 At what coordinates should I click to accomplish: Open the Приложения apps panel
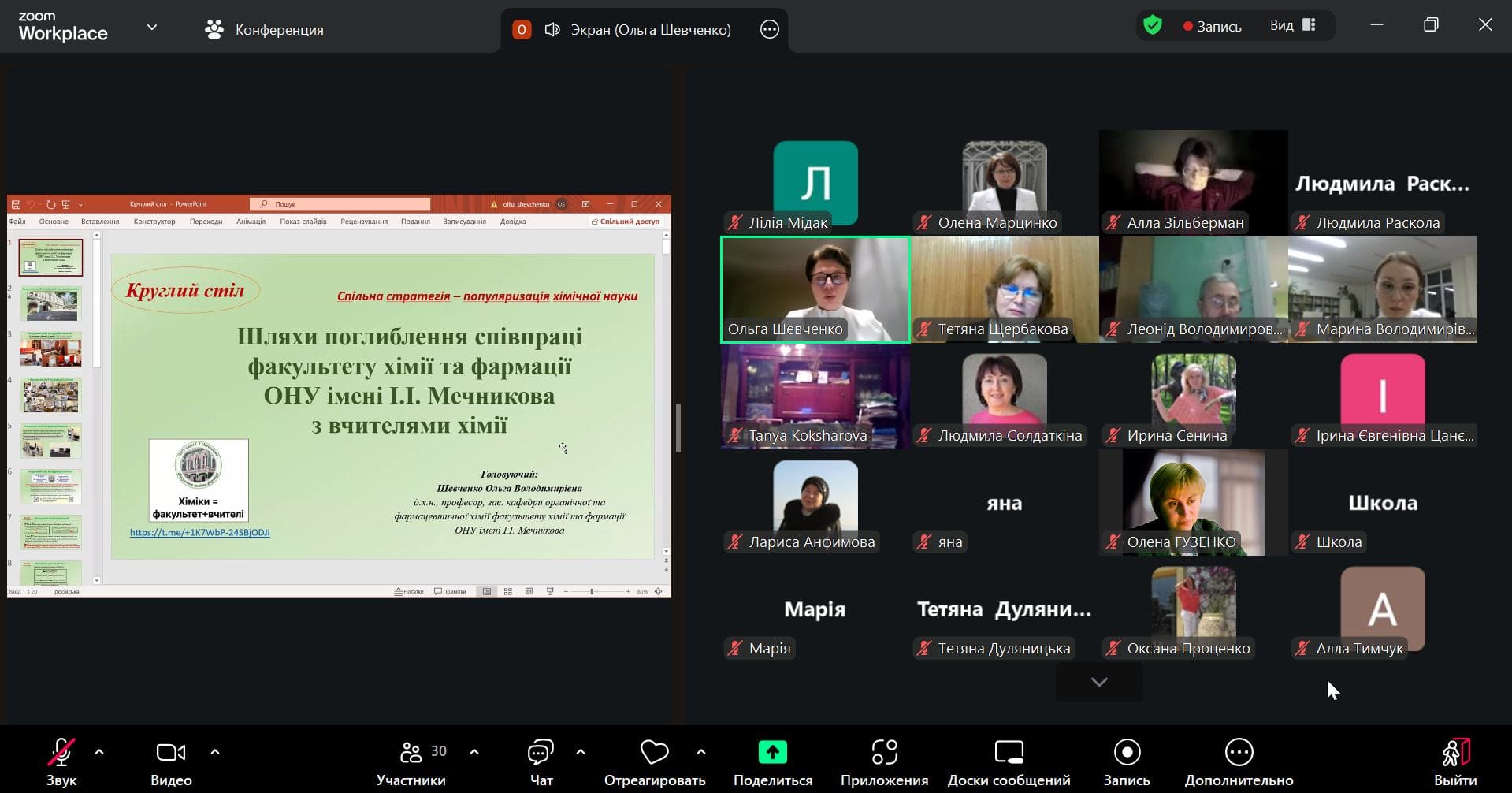coord(884,761)
